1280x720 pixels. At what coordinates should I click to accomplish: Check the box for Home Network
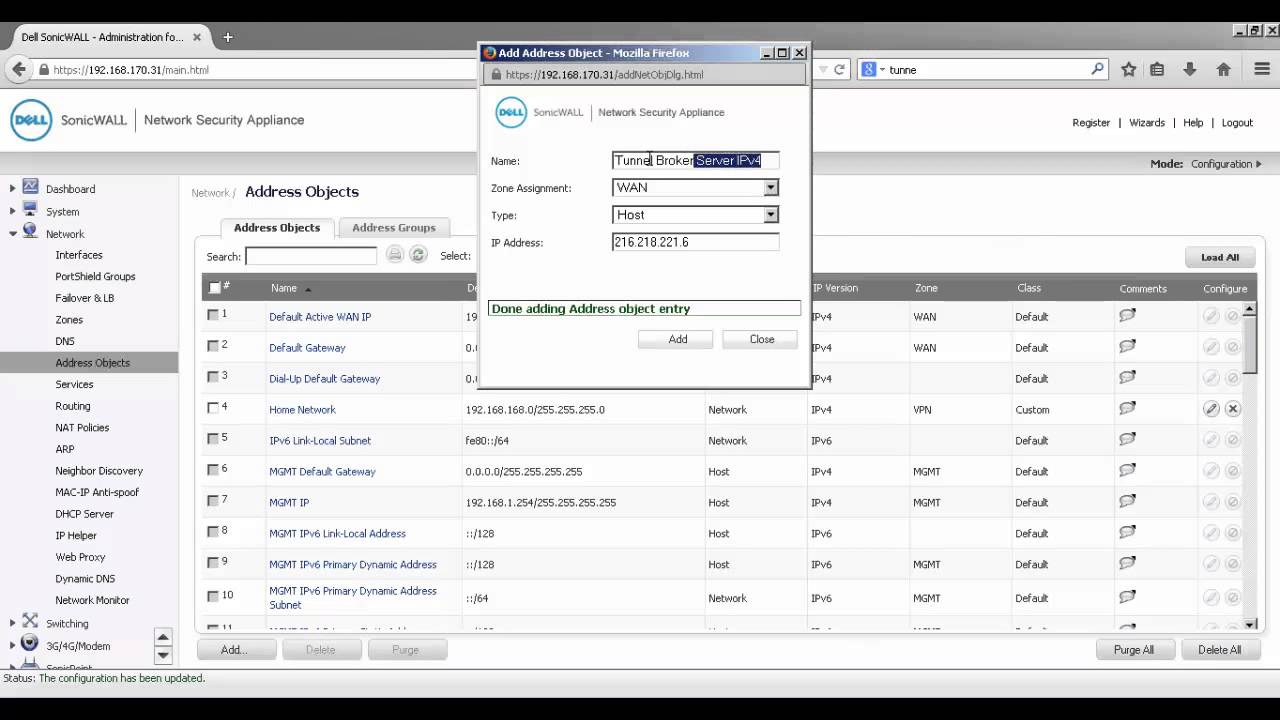[213, 407]
